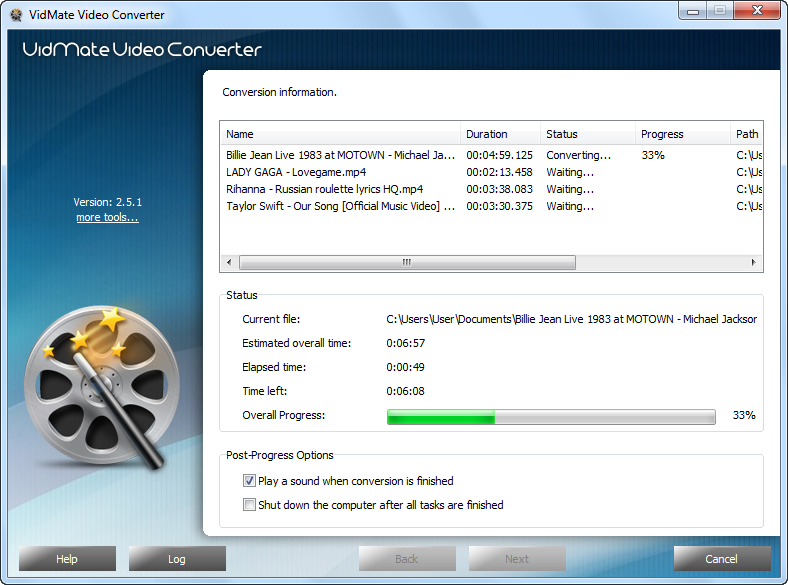
Task: Click the disabled Next button
Action: [x=517, y=559]
